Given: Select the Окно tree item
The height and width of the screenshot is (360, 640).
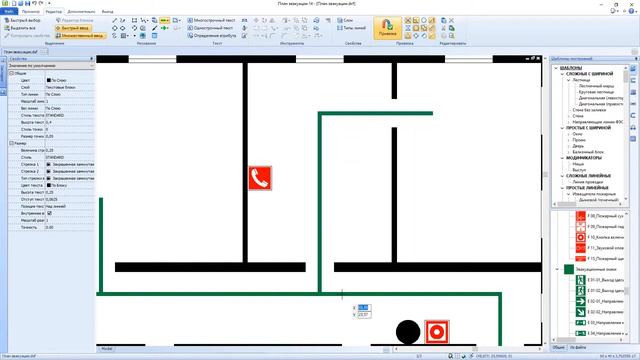Looking at the screenshot, I should point(578,134).
